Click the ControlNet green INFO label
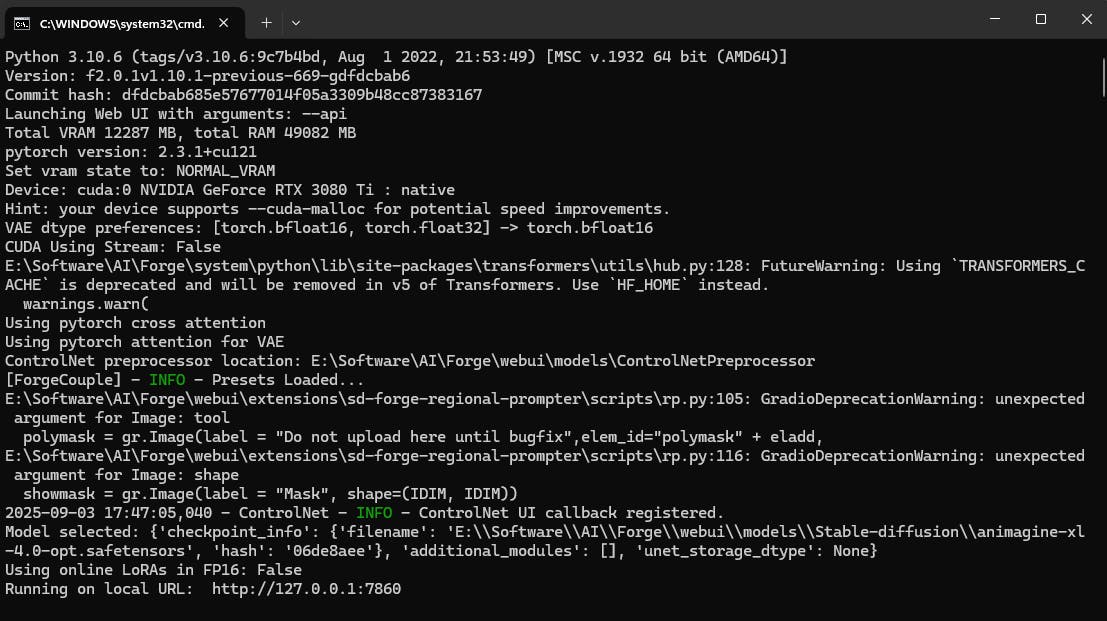The width and height of the screenshot is (1107, 621). 373,513
